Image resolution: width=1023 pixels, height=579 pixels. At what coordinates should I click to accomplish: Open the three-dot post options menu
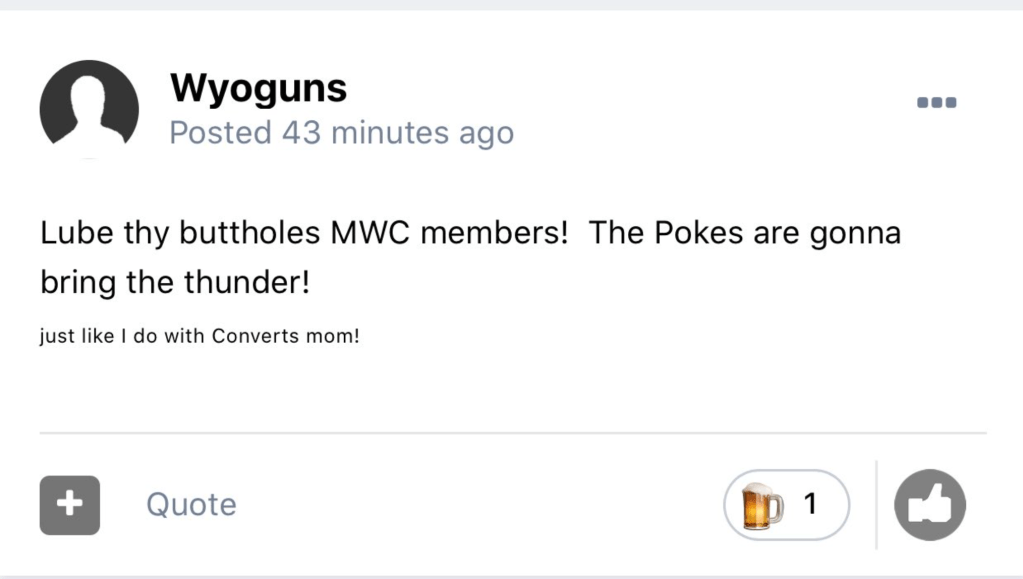coord(937,102)
